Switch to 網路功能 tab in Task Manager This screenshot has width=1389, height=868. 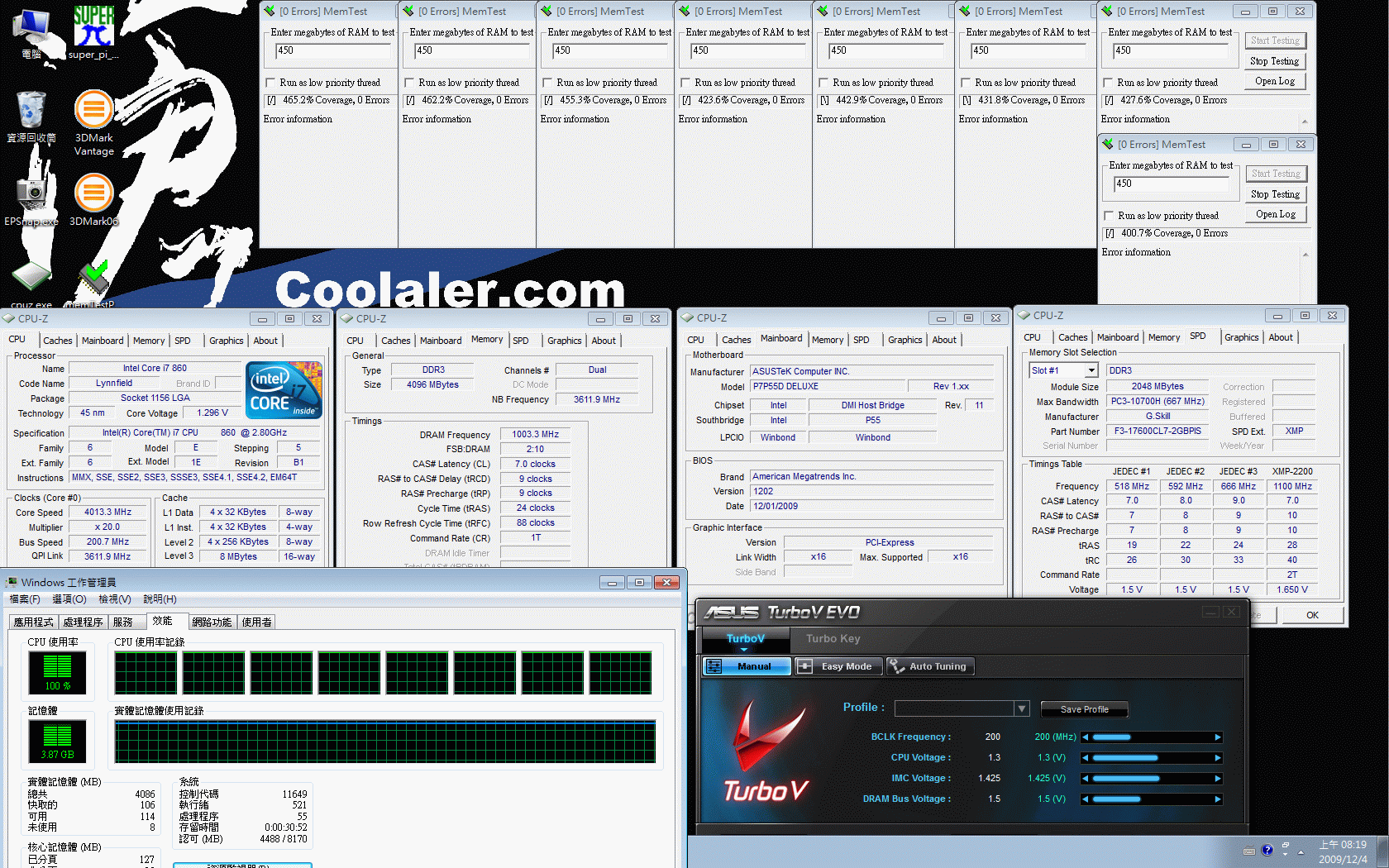[x=212, y=622]
